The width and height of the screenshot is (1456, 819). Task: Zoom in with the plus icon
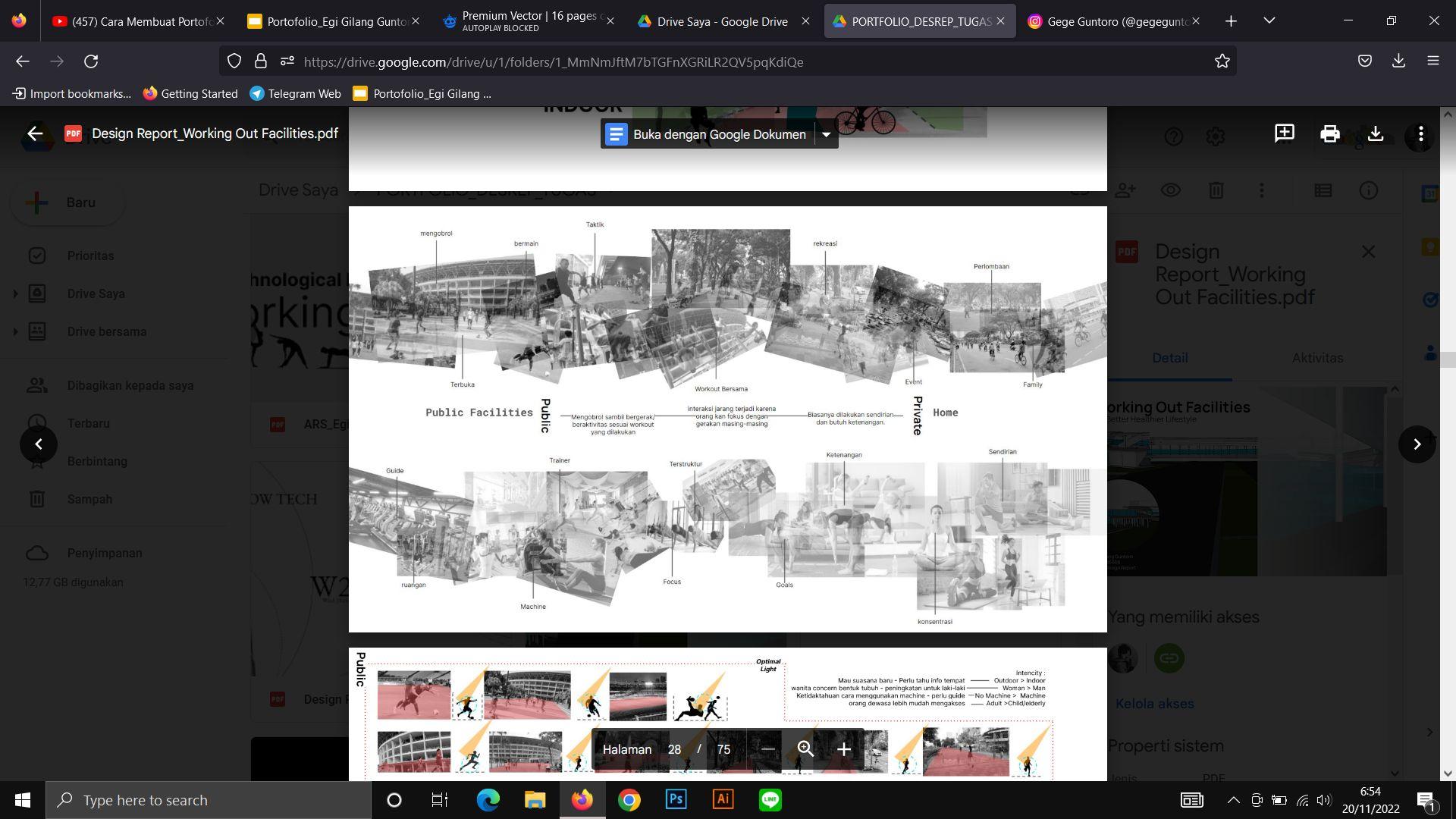(843, 749)
